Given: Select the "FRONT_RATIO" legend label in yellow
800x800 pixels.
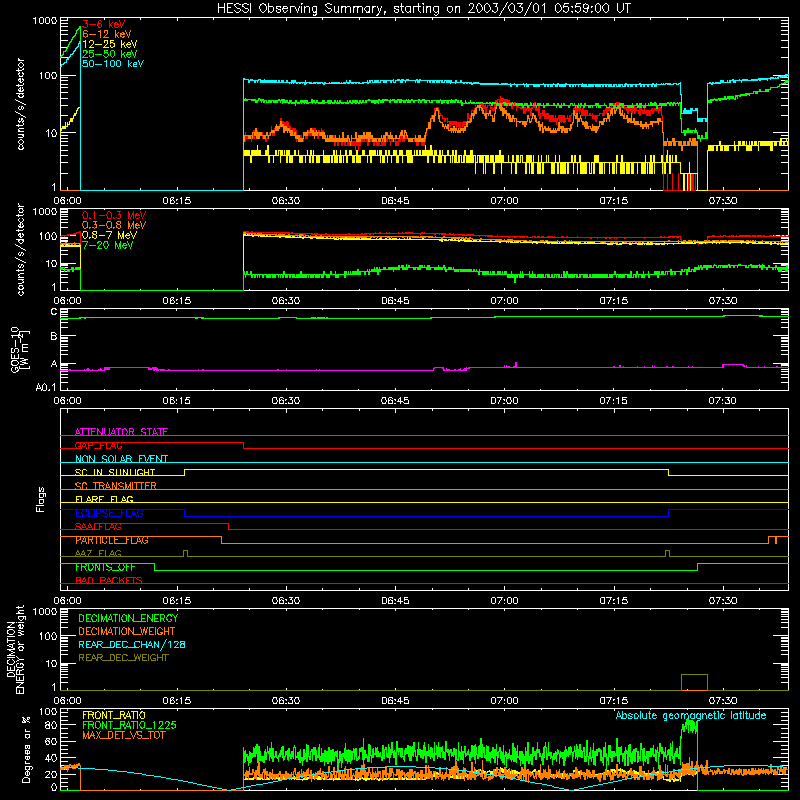Looking at the screenshot, I should click(x=114, y=715).
